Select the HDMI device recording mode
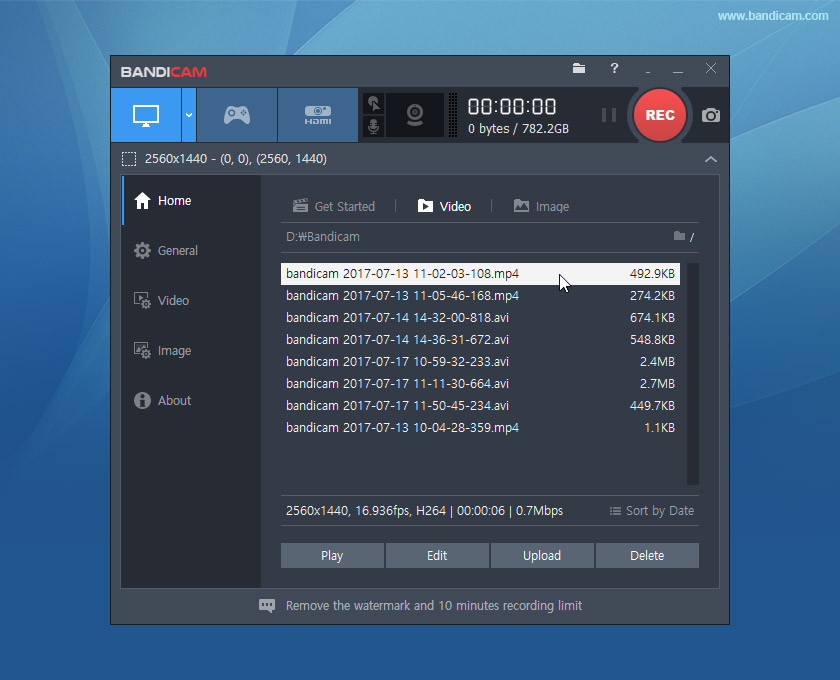840x680 pixels. click(x=317, y=115)
